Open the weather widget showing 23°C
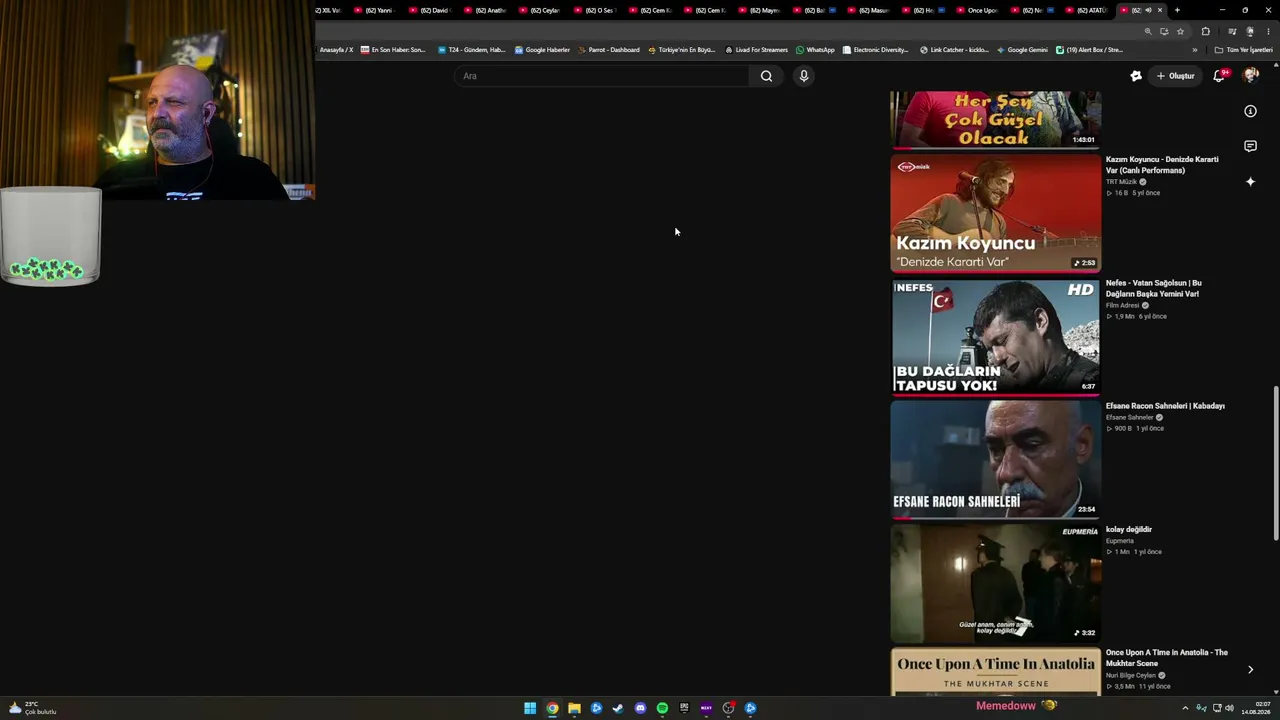This screenshot has height=720, width=1280. click(32, 708)
